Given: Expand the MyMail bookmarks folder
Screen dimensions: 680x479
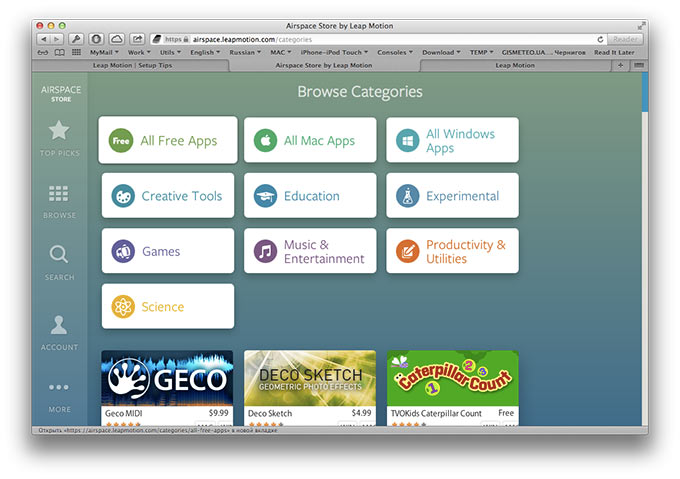Looking at the screenshot, I should [x=104, y=52].
